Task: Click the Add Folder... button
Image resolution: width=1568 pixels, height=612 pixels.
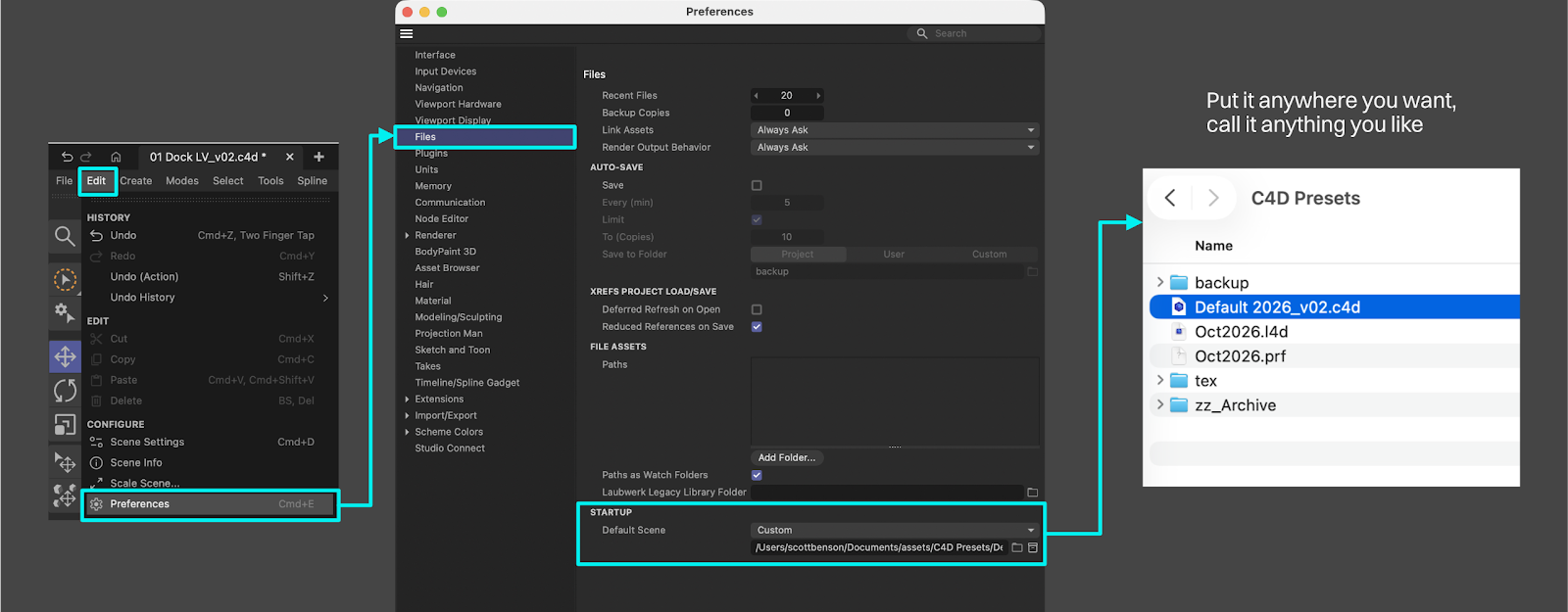Action: 787,457
